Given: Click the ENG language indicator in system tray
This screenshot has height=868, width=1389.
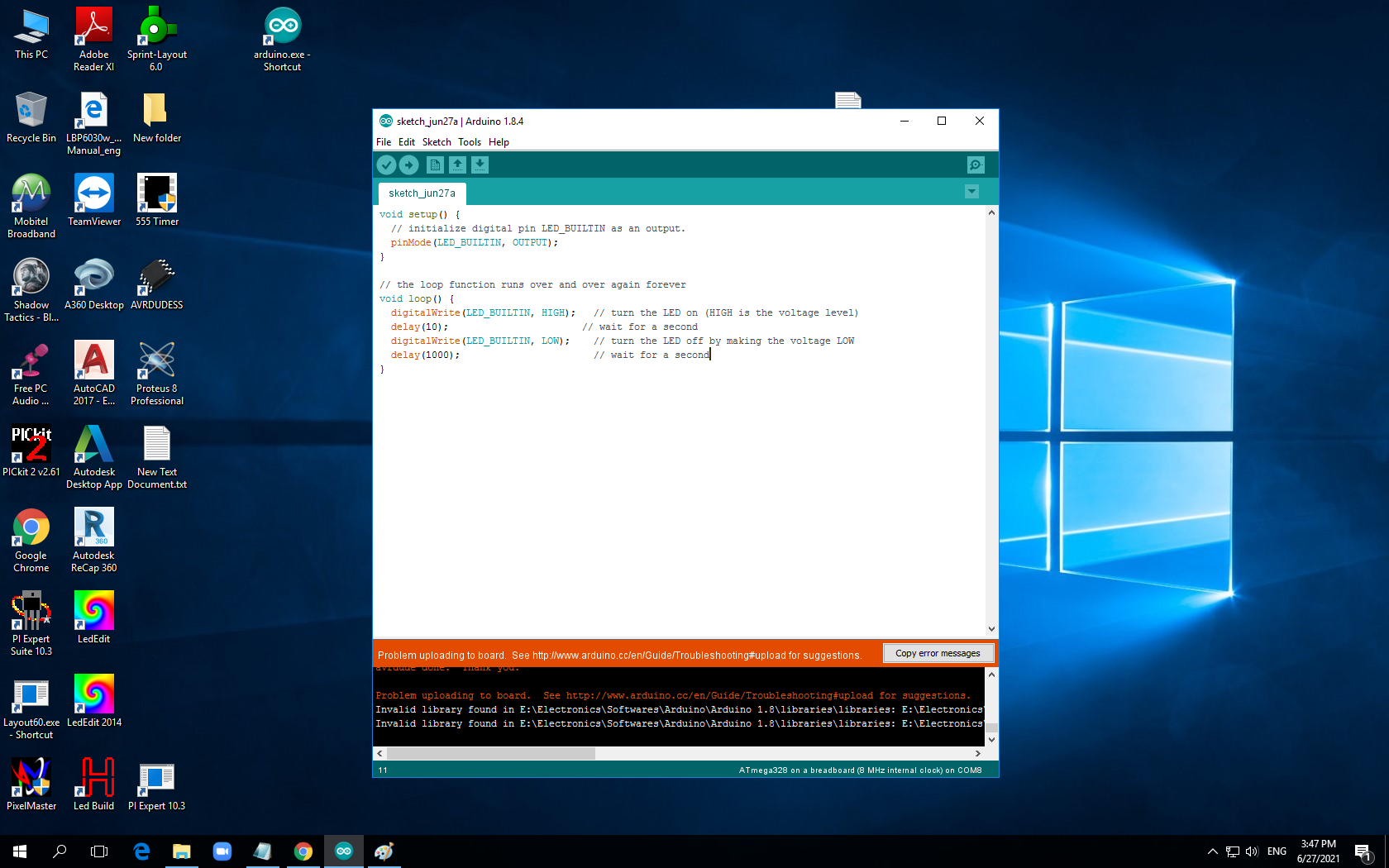Looking at the screenshot, I should (x=1277, y=851).
